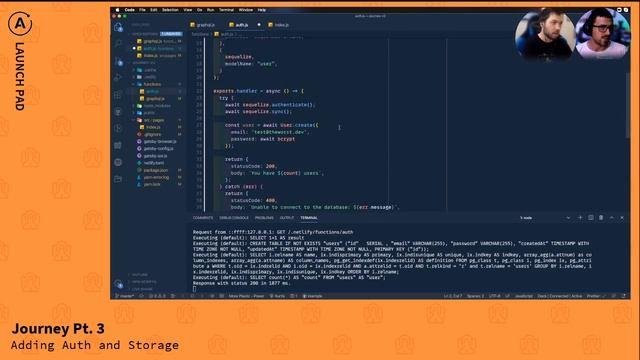This screenshot has height=360, width=640.
Task: Open the Selection menu
Action: coord(170,10)
